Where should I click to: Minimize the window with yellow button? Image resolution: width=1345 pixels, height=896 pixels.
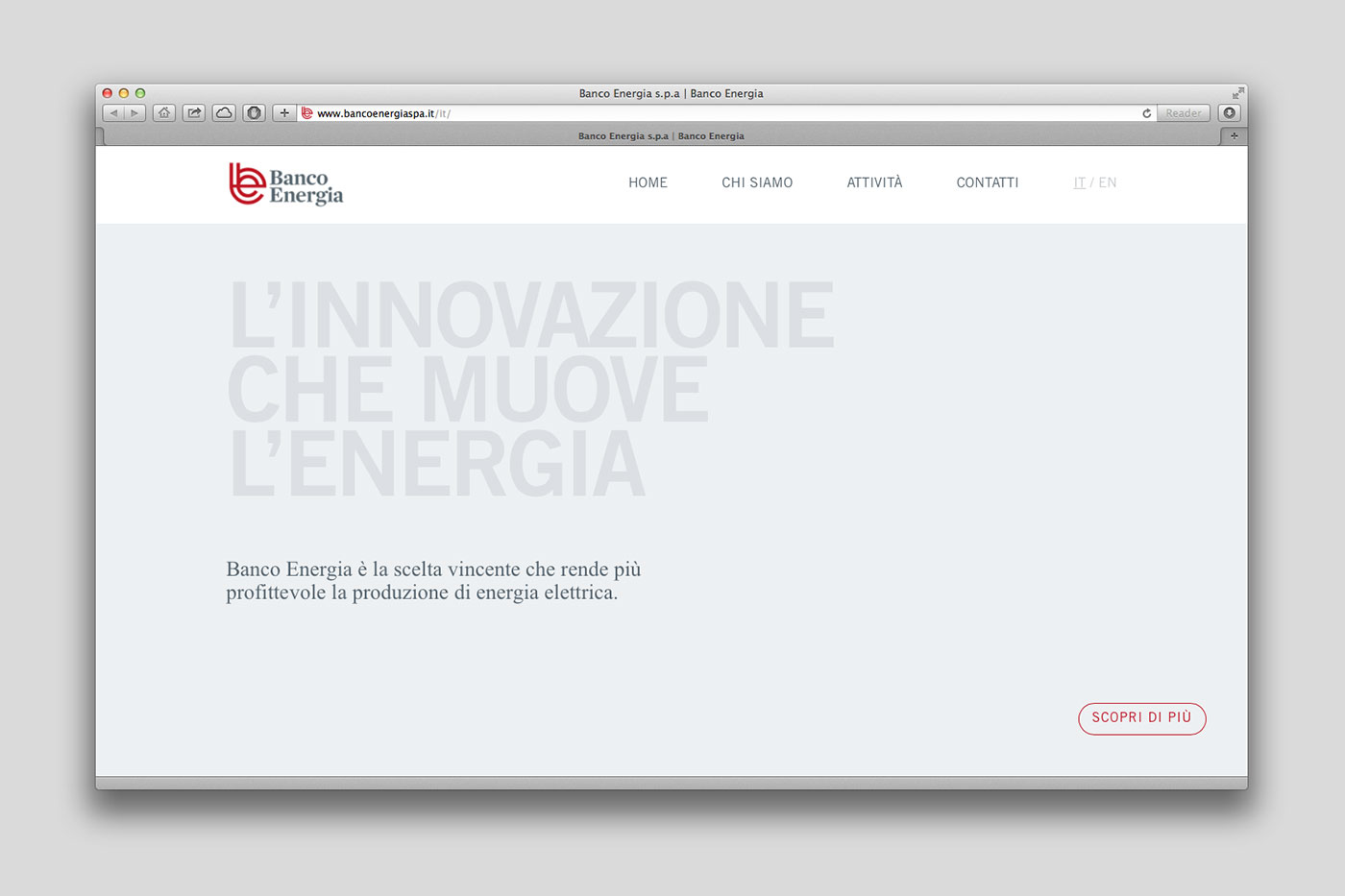pyautogui.click(x=124, y=93)
